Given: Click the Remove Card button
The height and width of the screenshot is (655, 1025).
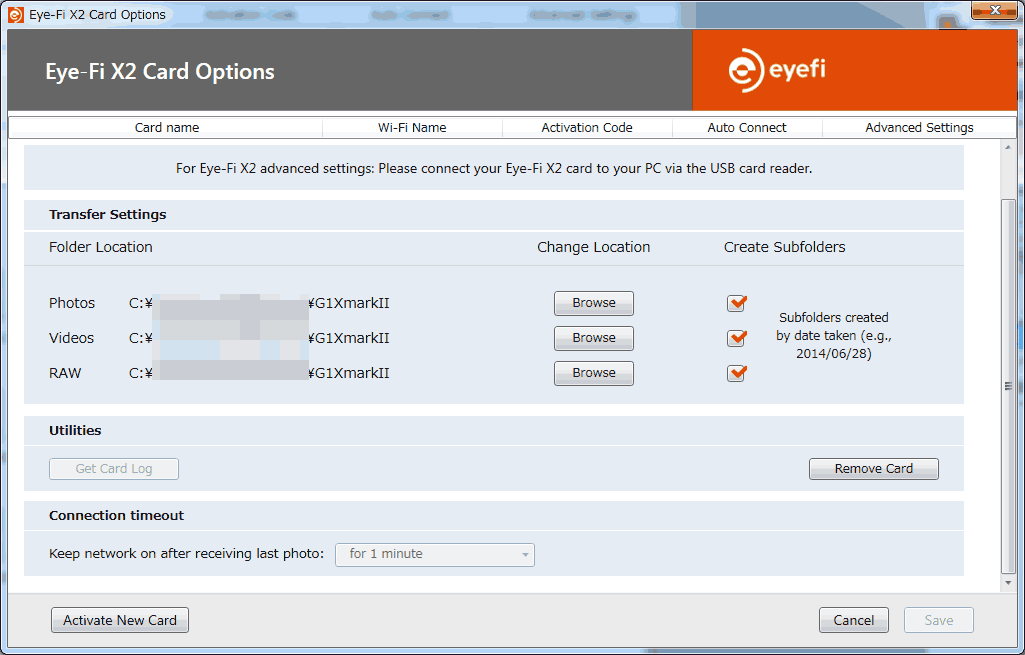Looking at the screenshot, I should [x=873, y=469].
